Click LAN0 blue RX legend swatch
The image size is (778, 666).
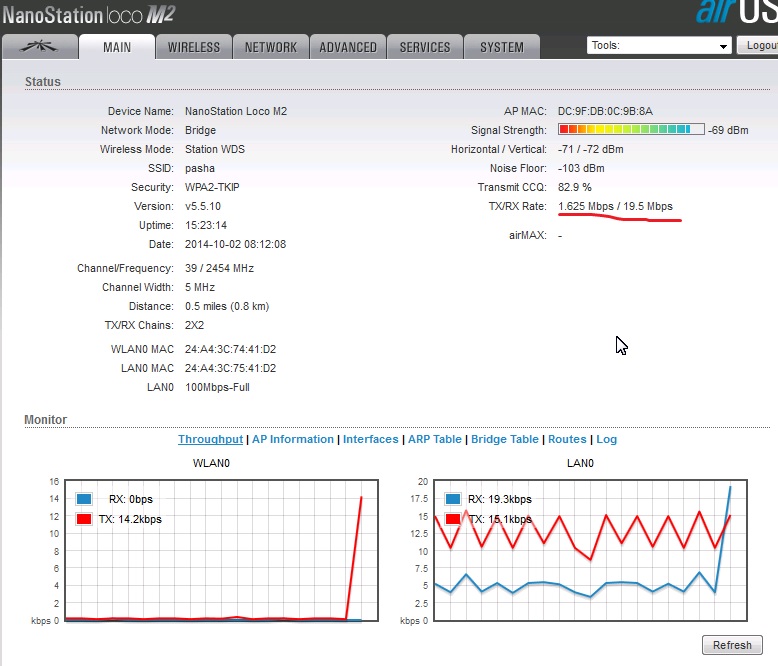(x=453, y=499)
